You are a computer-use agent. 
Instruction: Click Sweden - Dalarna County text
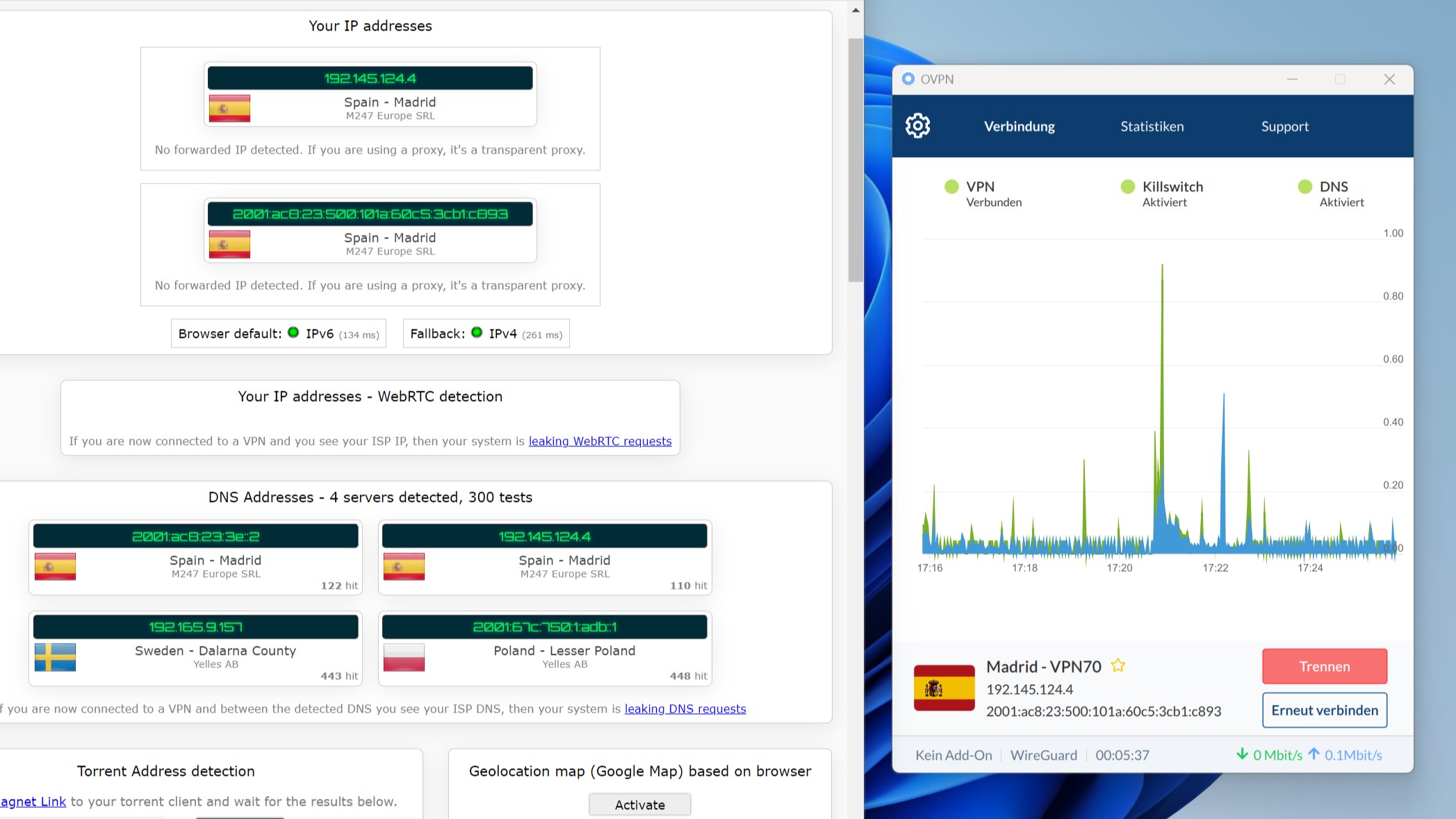[x=215, y=651]
